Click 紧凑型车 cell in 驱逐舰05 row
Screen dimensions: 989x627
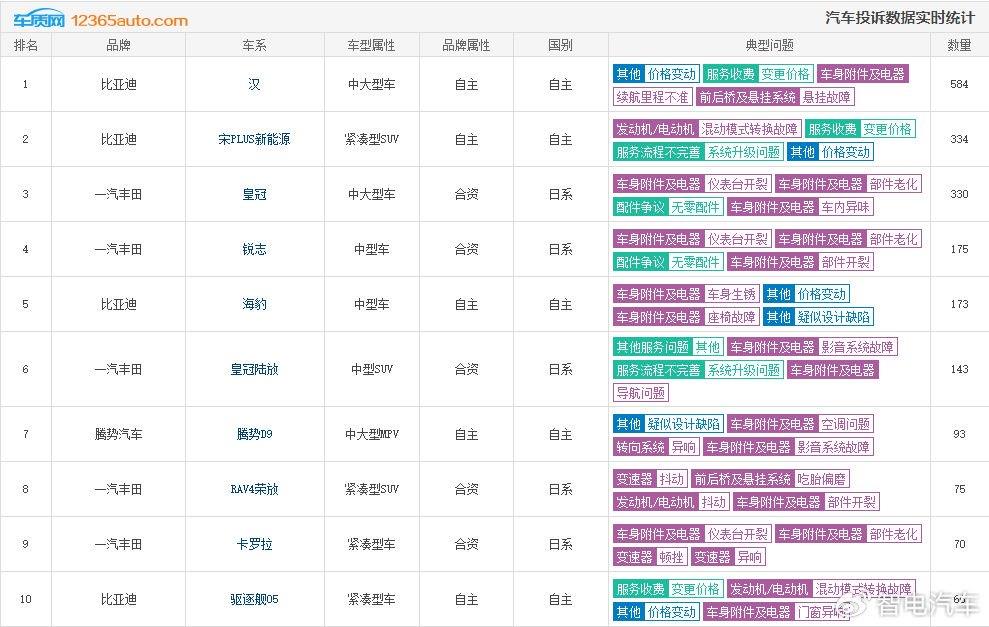[372, 599]
